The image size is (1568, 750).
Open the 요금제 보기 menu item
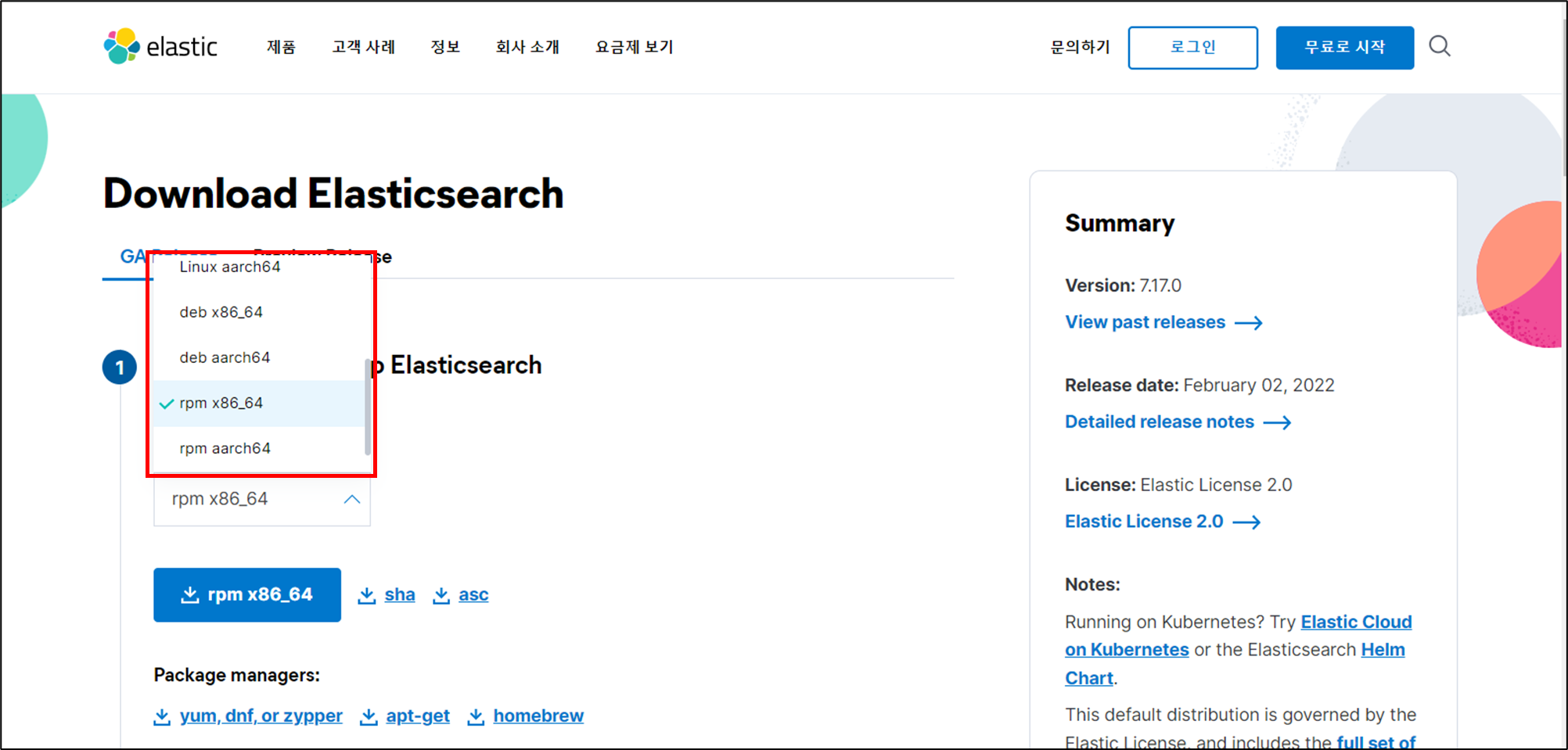pyautogui.click(x=635, y=47)
